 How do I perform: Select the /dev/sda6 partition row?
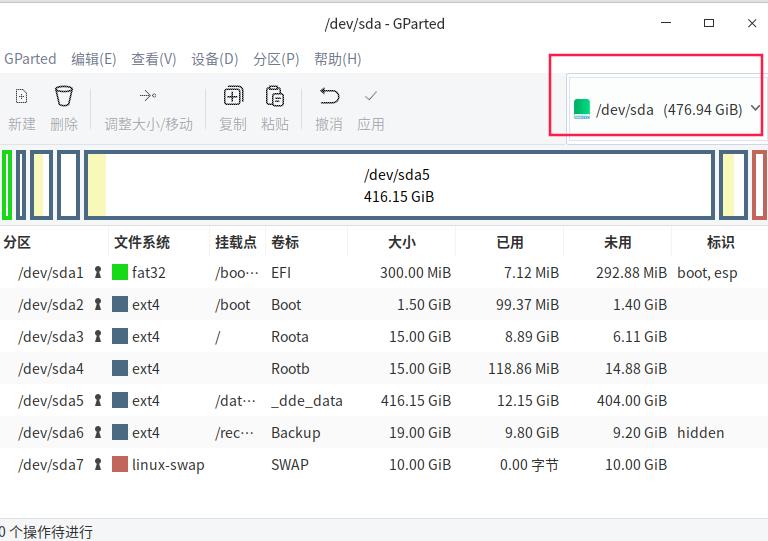coord(384,432)
